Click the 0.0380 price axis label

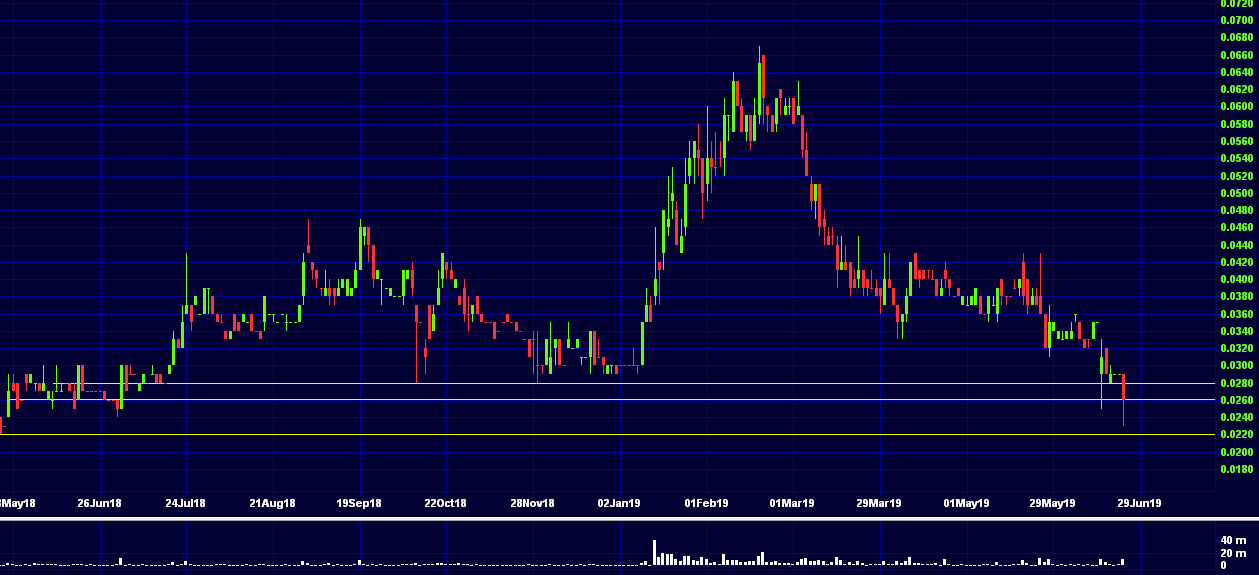[x=1237, y=296]
